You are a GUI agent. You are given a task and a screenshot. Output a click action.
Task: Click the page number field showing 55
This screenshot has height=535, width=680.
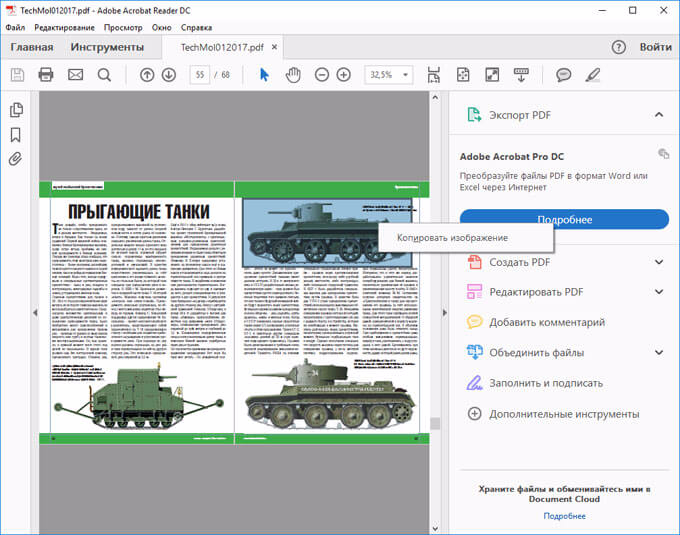(x=199, y=75)
